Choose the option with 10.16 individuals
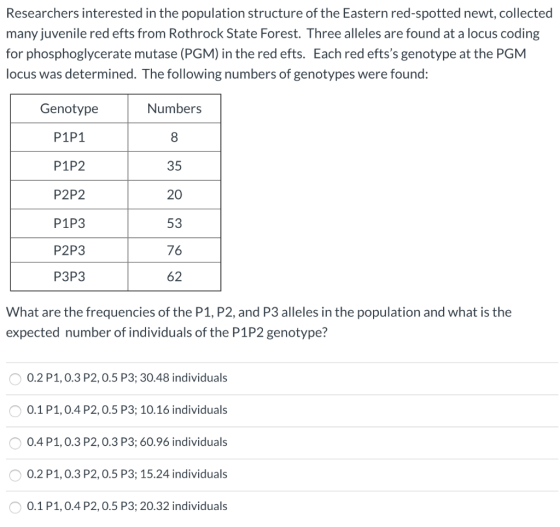The image size is (560, 527). pos(15,411)
